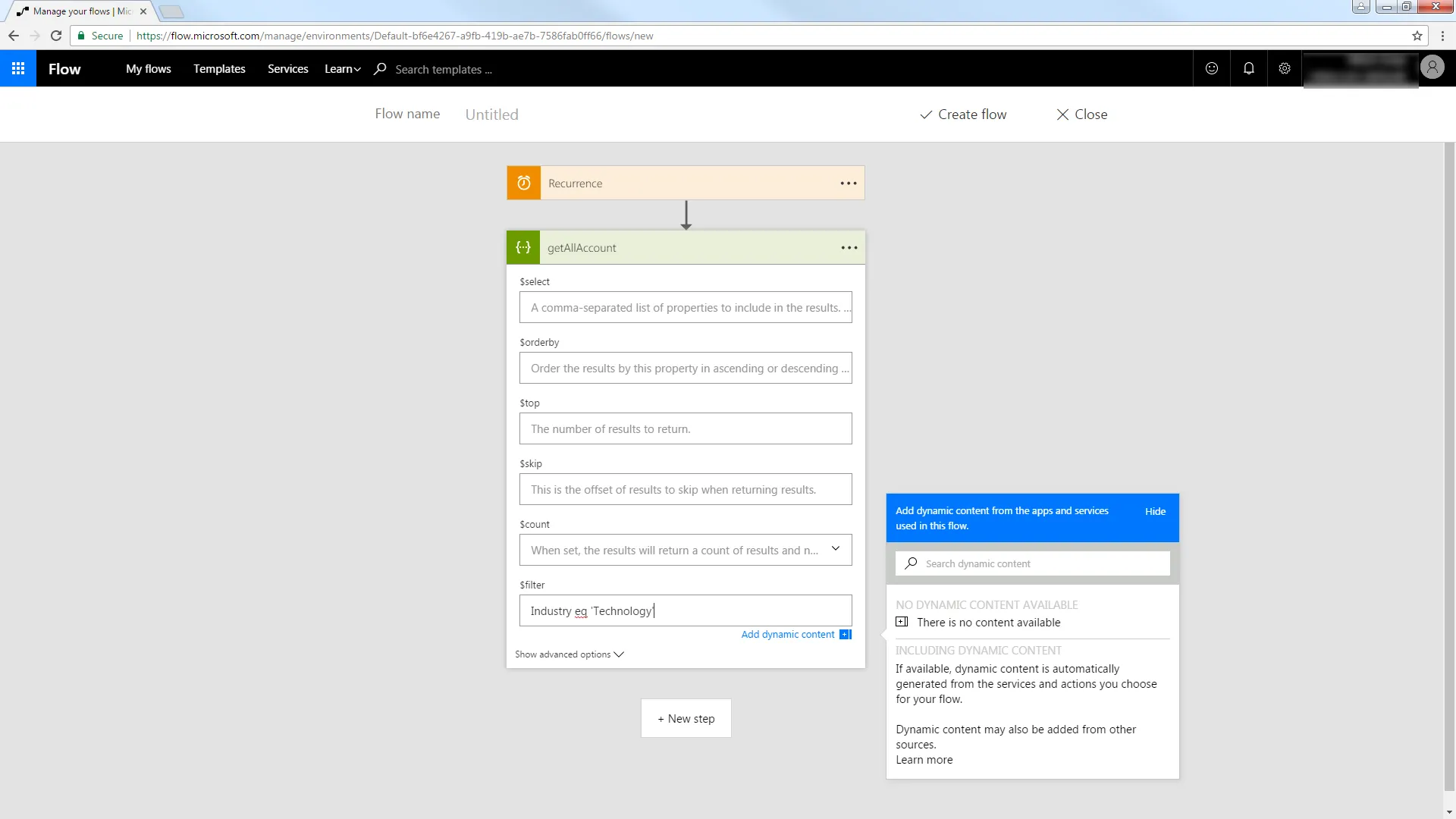
Task: Hide the dynamic content panel
Action: click(1154, 511)
